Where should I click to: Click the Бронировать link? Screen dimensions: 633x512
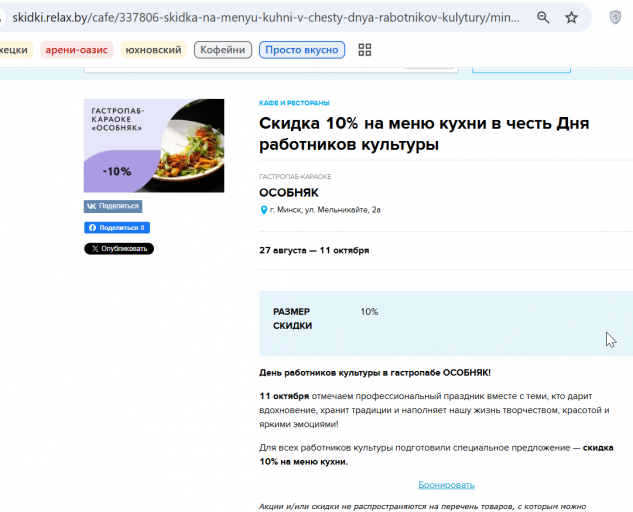point(446,485)
